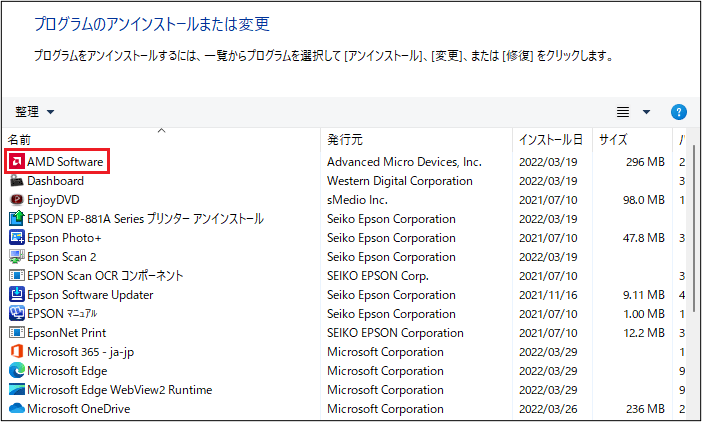Screen dimensions: 702x422
Task: Select the EpsonNet Print icon
Action: (17, 333)
